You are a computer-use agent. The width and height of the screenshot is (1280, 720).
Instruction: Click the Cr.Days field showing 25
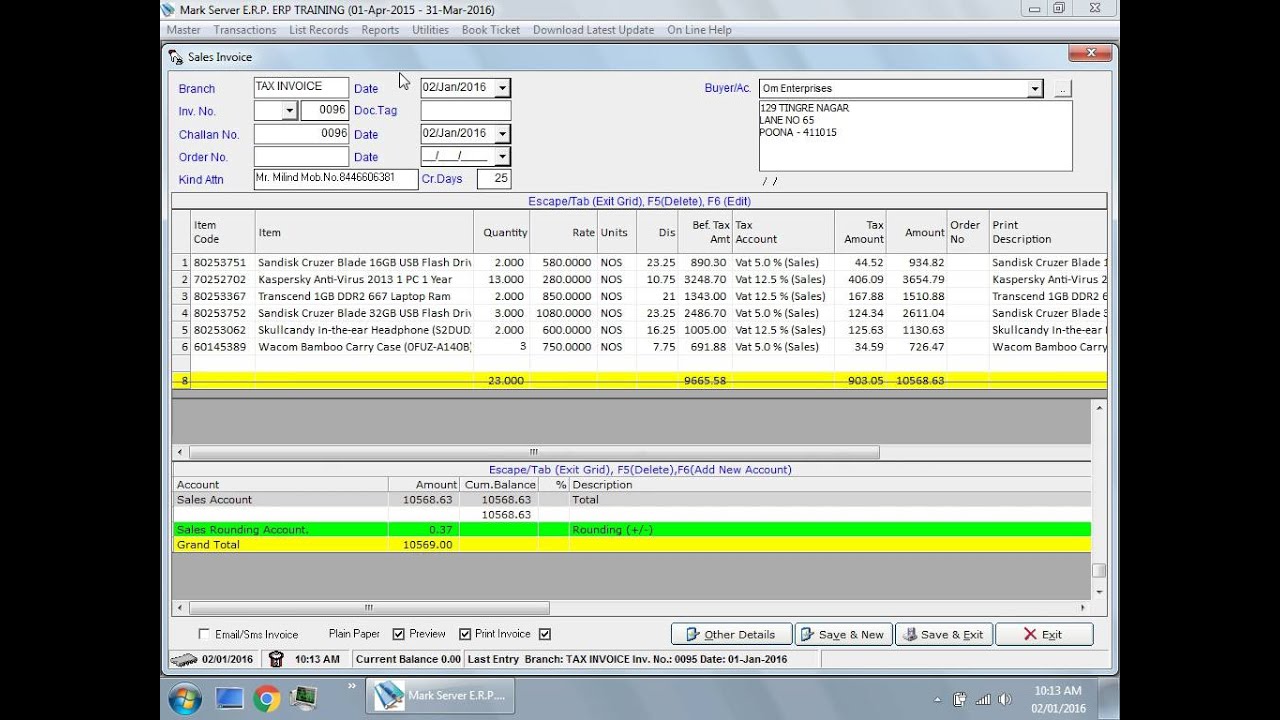click(494, 179)
